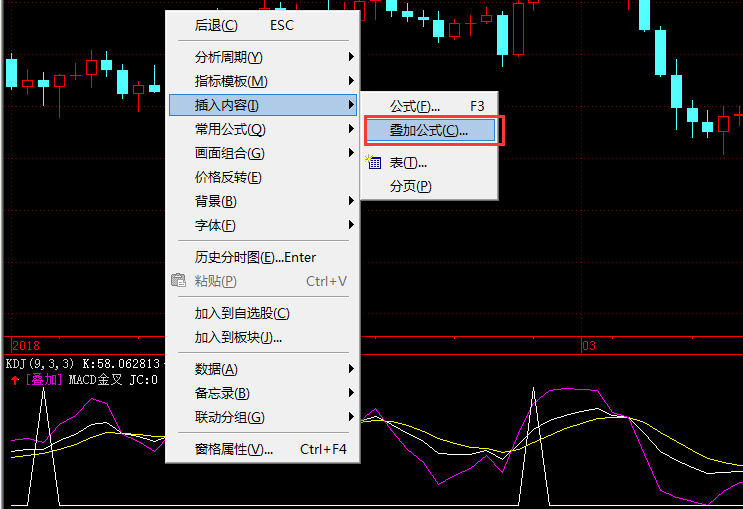Expand arrow next to 常用公式(Q)
The height and width of the screenshot is (509, 743).
pos(351,128)
